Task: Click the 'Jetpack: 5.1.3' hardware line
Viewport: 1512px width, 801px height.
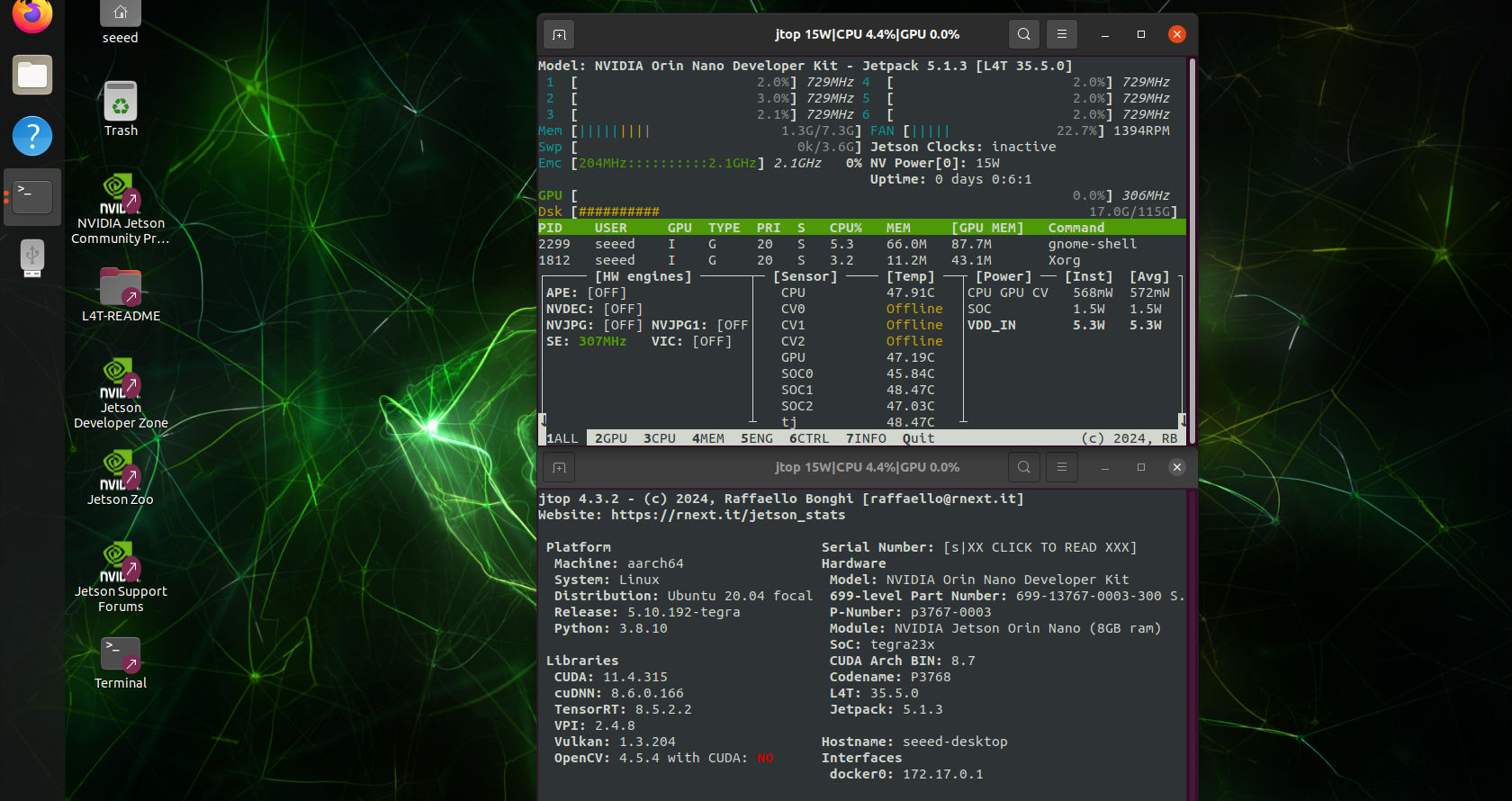Action: 886,709
